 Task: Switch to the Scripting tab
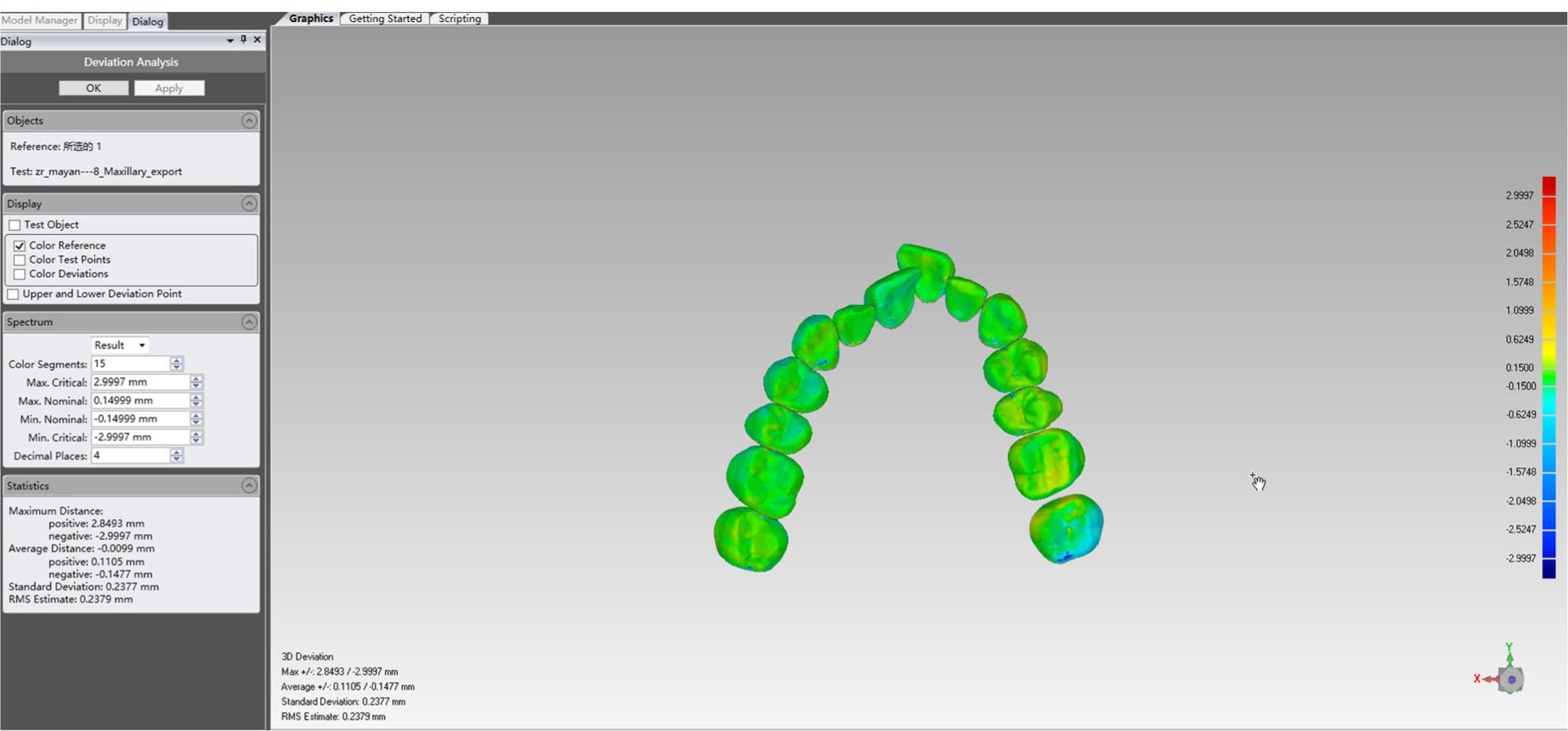pos(459,18)
